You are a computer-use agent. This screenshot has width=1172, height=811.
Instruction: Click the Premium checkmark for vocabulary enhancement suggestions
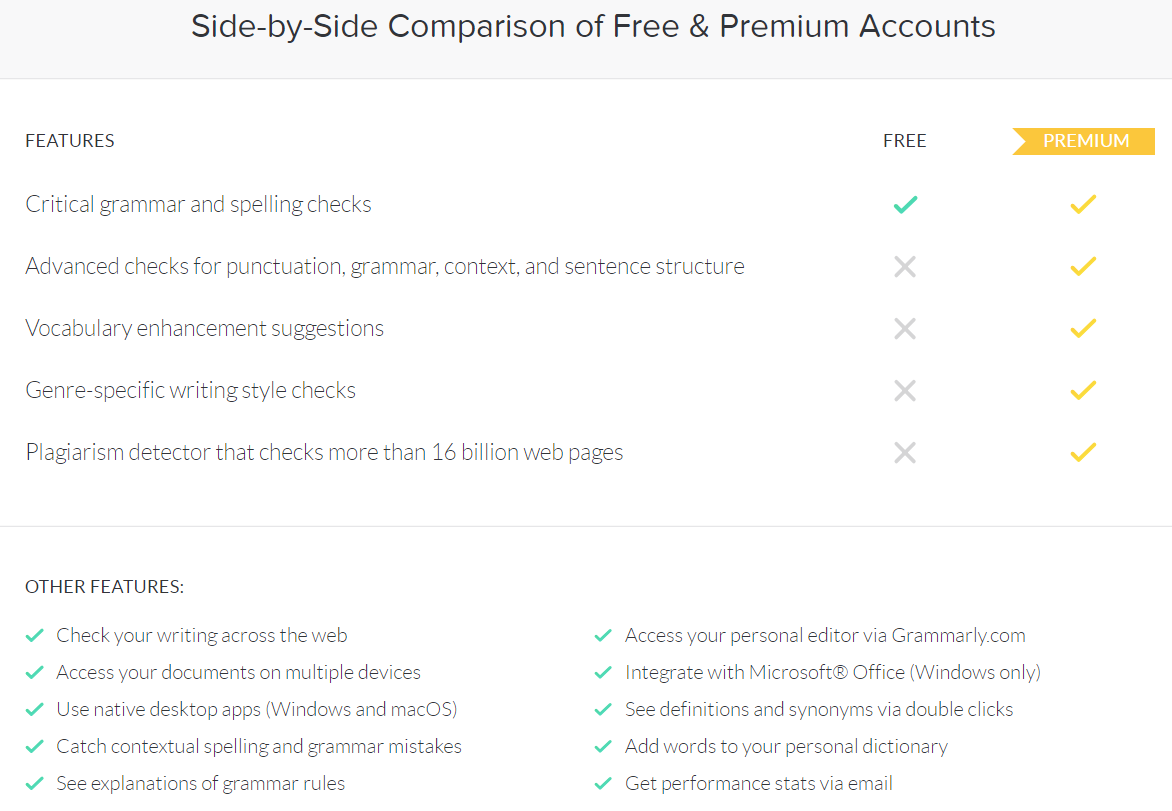click(x=1083, y=328)
